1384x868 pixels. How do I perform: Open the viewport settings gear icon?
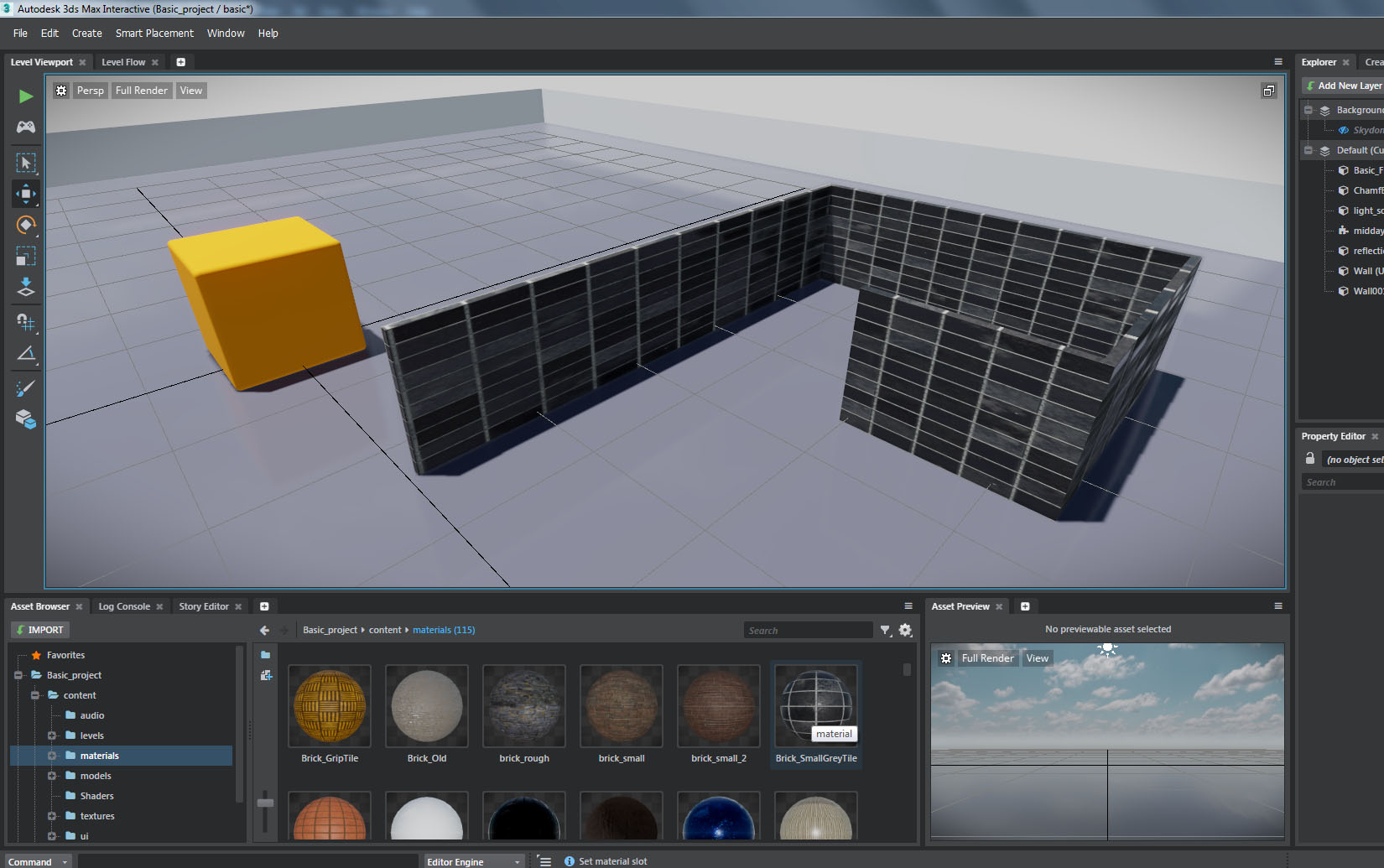tap(61, 90)
